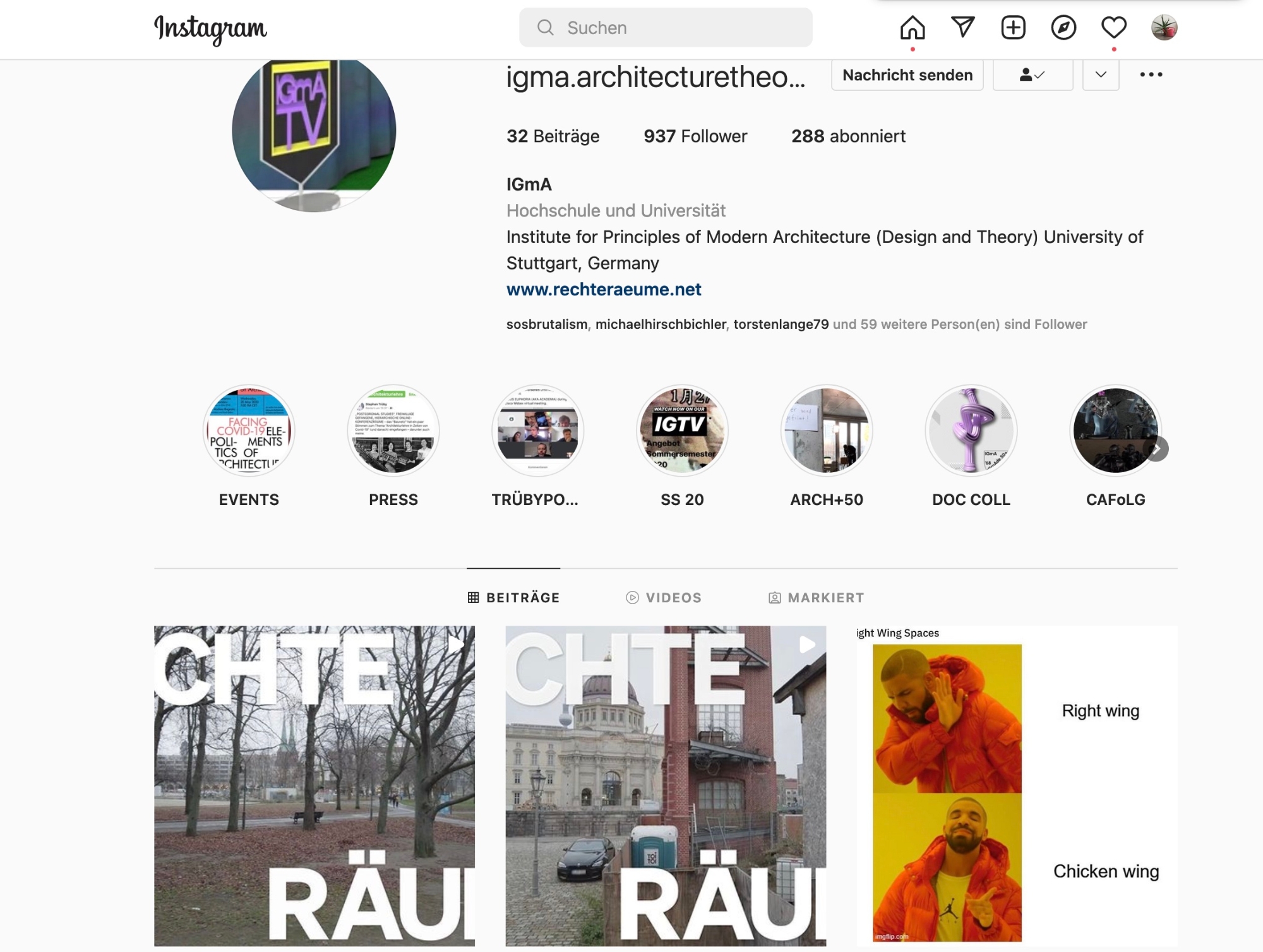Toggle the following status person-check button
1263x952 pixels.
pyautogui.click(x=1033, y=75)
